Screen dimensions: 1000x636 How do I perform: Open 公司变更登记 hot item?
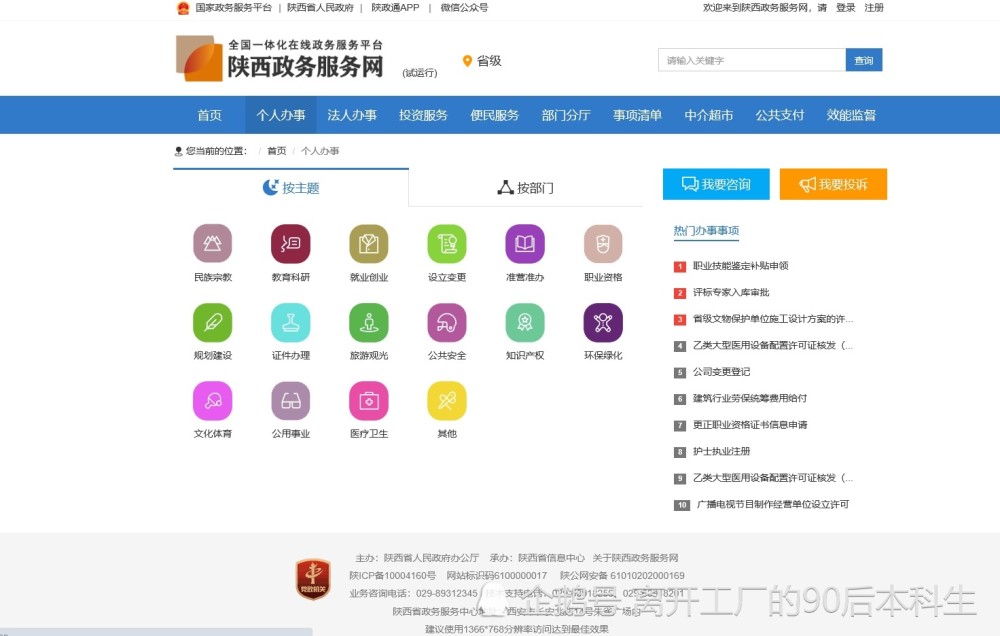pyautogui.click(x=721, y=371)
